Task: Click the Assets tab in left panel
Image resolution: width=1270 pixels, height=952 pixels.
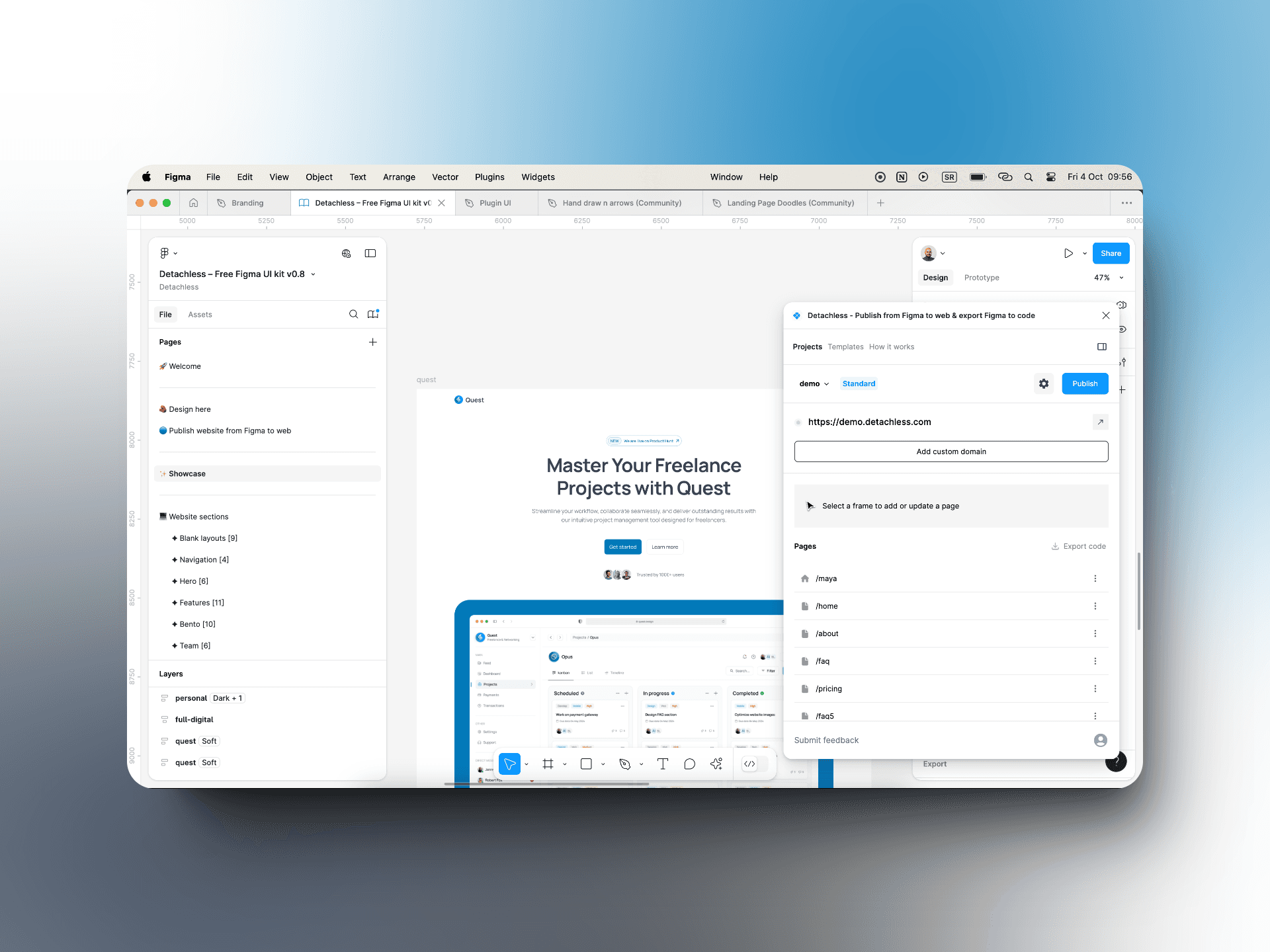Action: coord(200,314)
